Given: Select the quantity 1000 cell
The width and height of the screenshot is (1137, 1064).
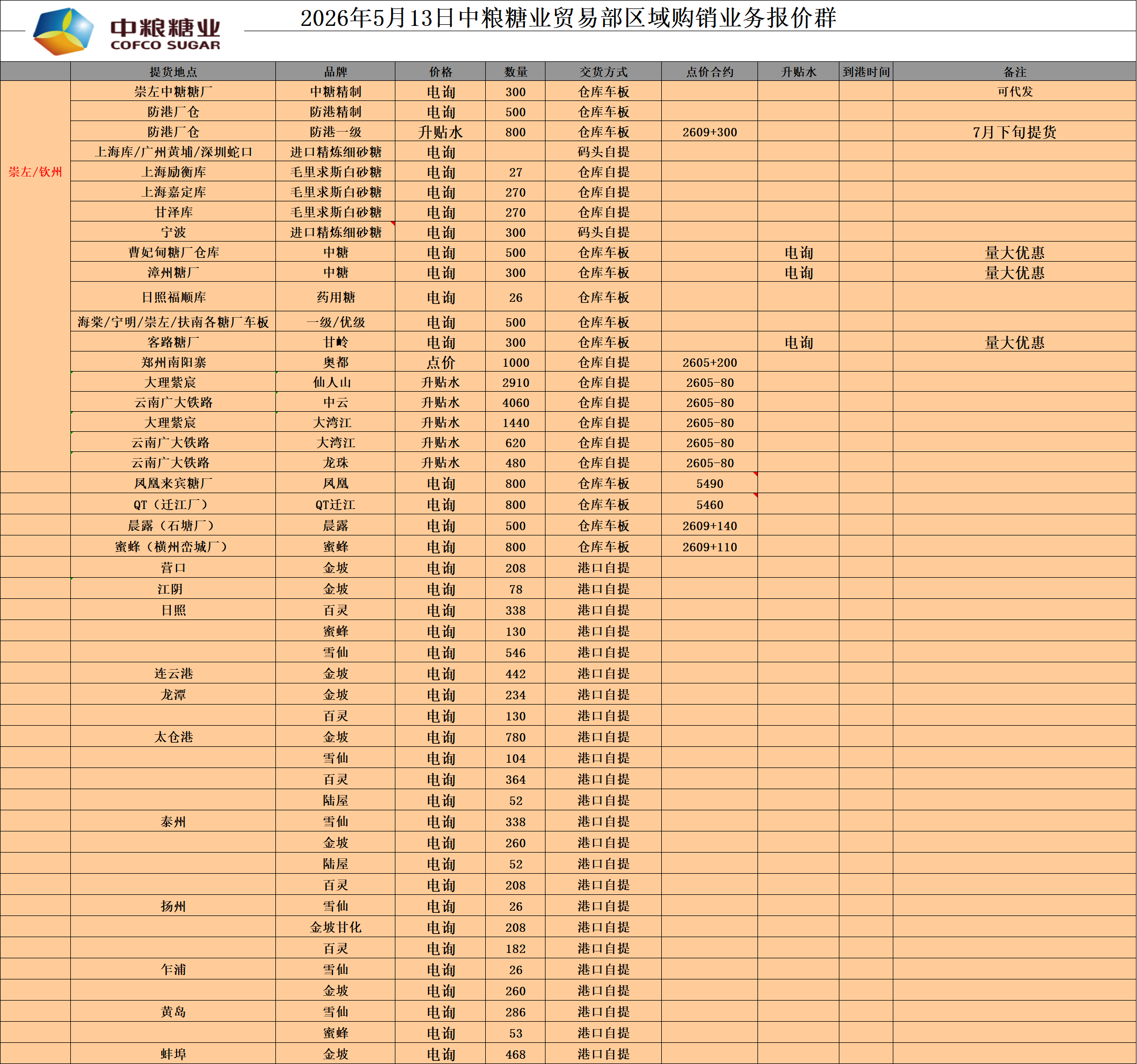Looking at the screenshot, I should pyautogui.click(x=515, y=362).
